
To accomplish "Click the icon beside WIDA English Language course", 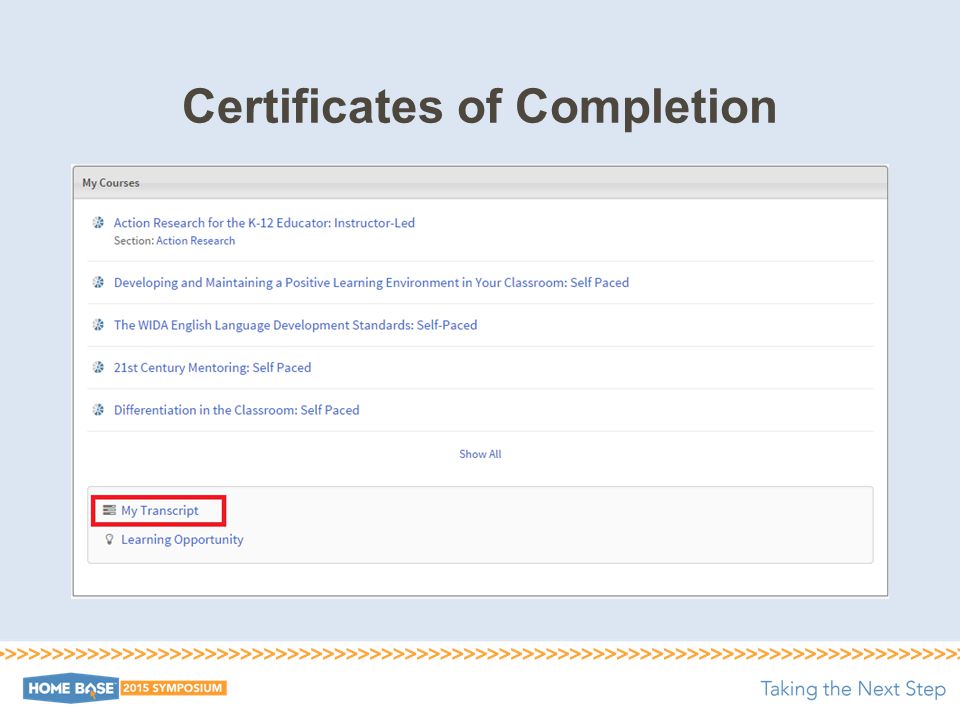I will (98, 324).
